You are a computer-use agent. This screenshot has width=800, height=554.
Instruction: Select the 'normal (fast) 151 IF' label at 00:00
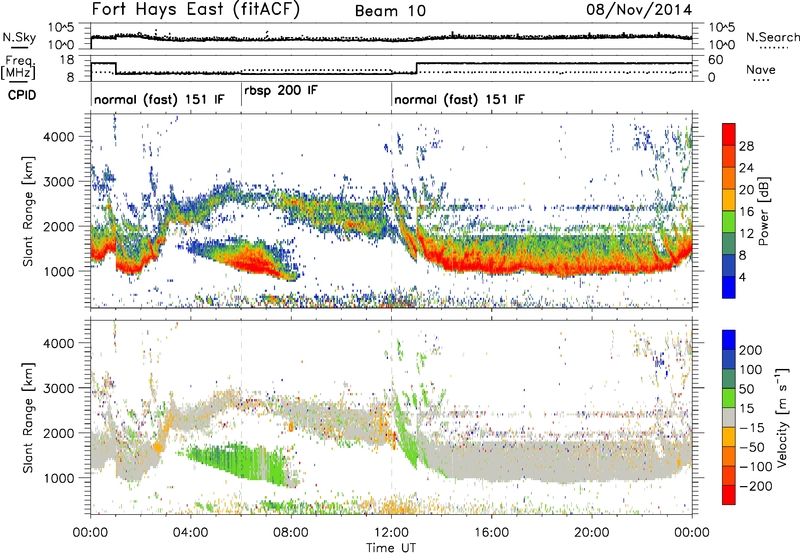pyautogui.click(x=159, y=99)
